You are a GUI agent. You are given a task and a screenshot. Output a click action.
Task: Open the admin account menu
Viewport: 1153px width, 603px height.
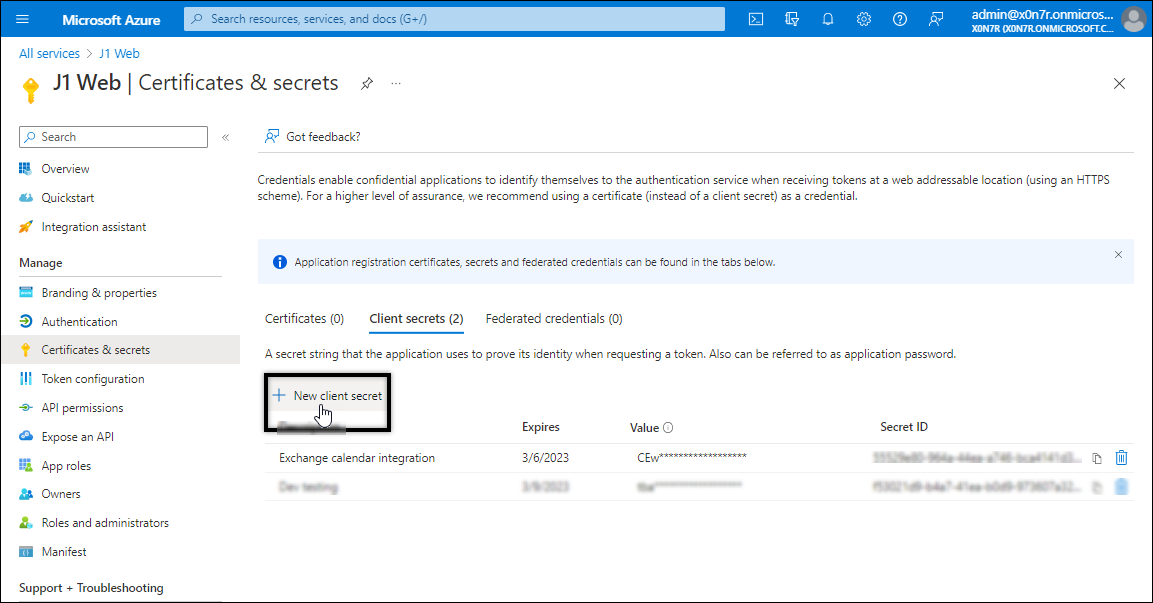click(x=1055, y=19)
